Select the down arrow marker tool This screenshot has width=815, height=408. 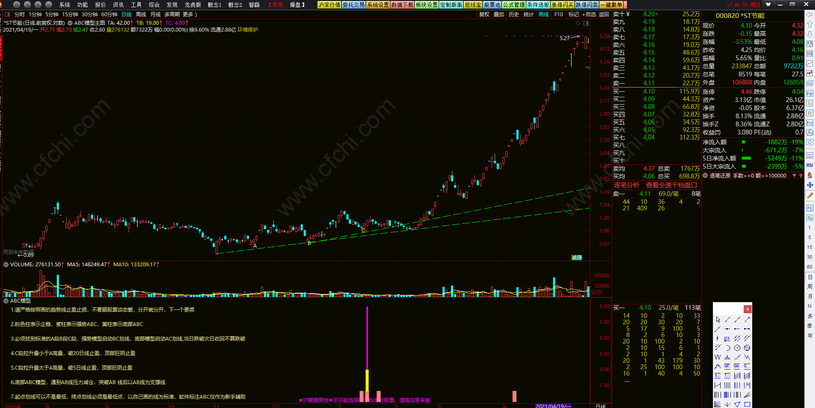727,404
